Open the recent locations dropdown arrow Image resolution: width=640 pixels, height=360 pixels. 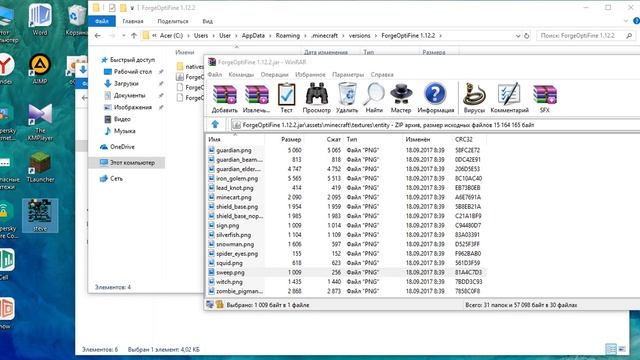124,36
